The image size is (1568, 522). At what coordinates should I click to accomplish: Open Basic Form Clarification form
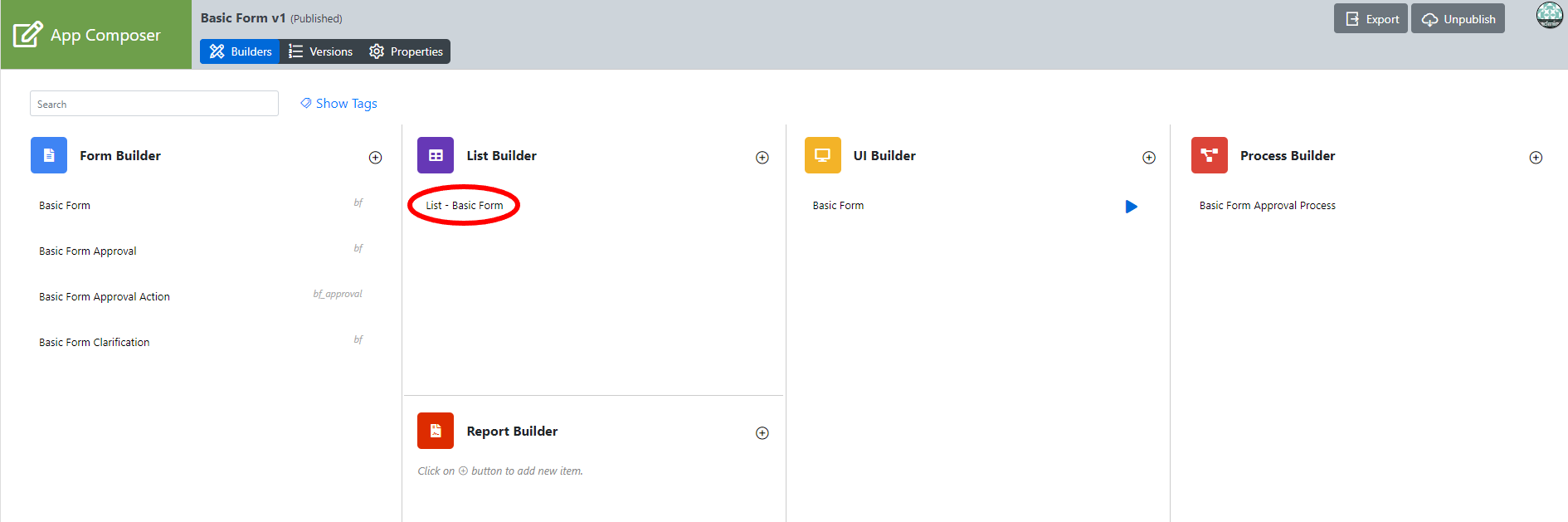95,343
